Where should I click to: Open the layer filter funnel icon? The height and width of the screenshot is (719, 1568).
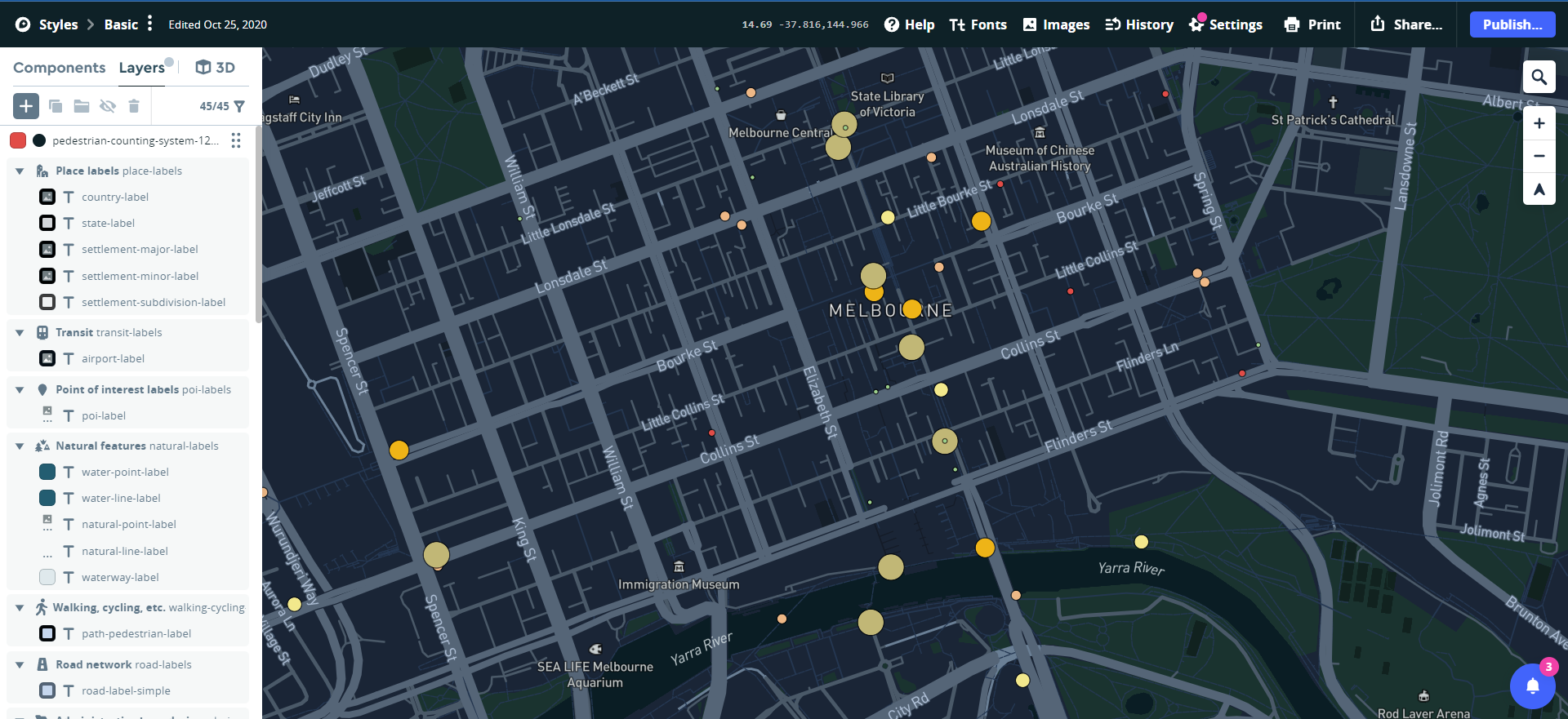point(239,106)
